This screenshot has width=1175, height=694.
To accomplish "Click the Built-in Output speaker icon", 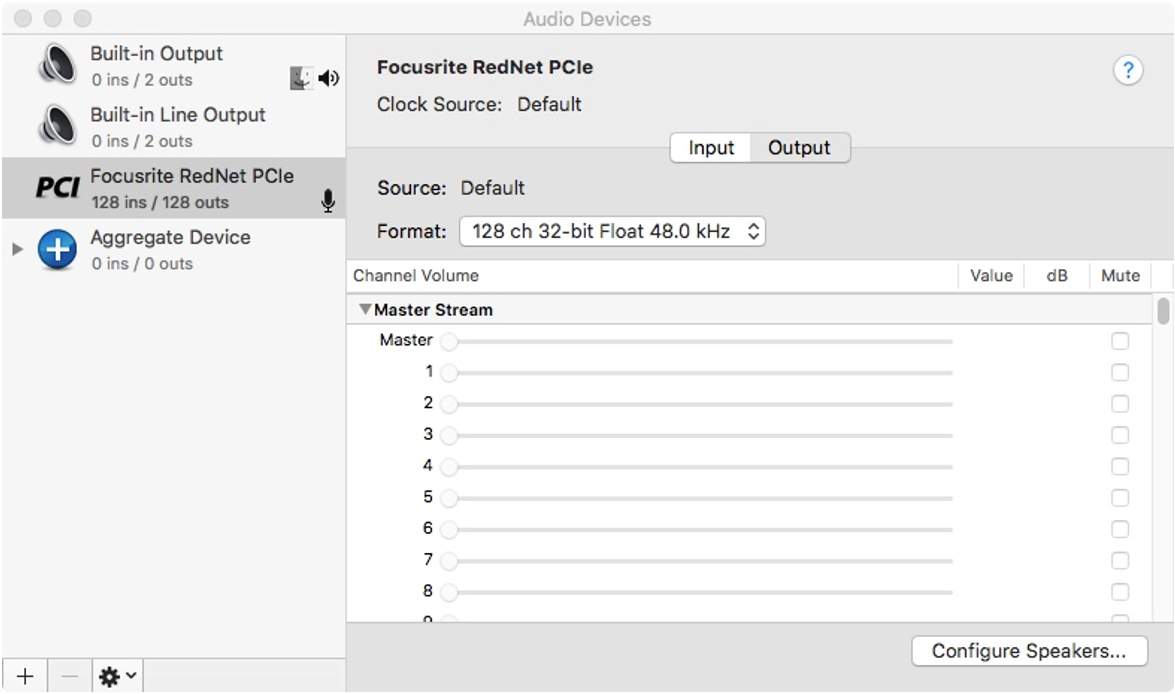I will (57, 65).
